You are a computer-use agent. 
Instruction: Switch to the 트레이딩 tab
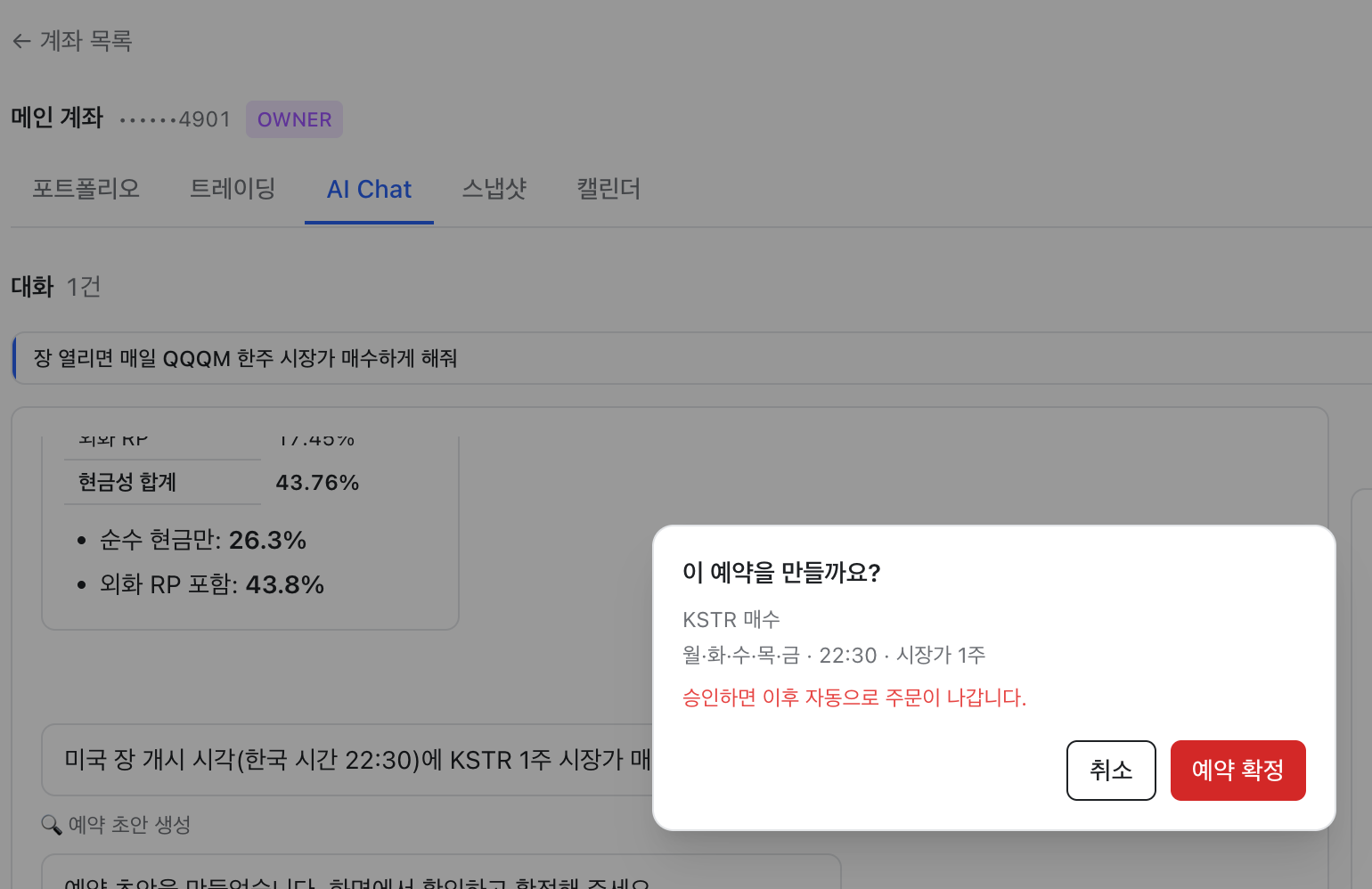click(x=233, y=189)
